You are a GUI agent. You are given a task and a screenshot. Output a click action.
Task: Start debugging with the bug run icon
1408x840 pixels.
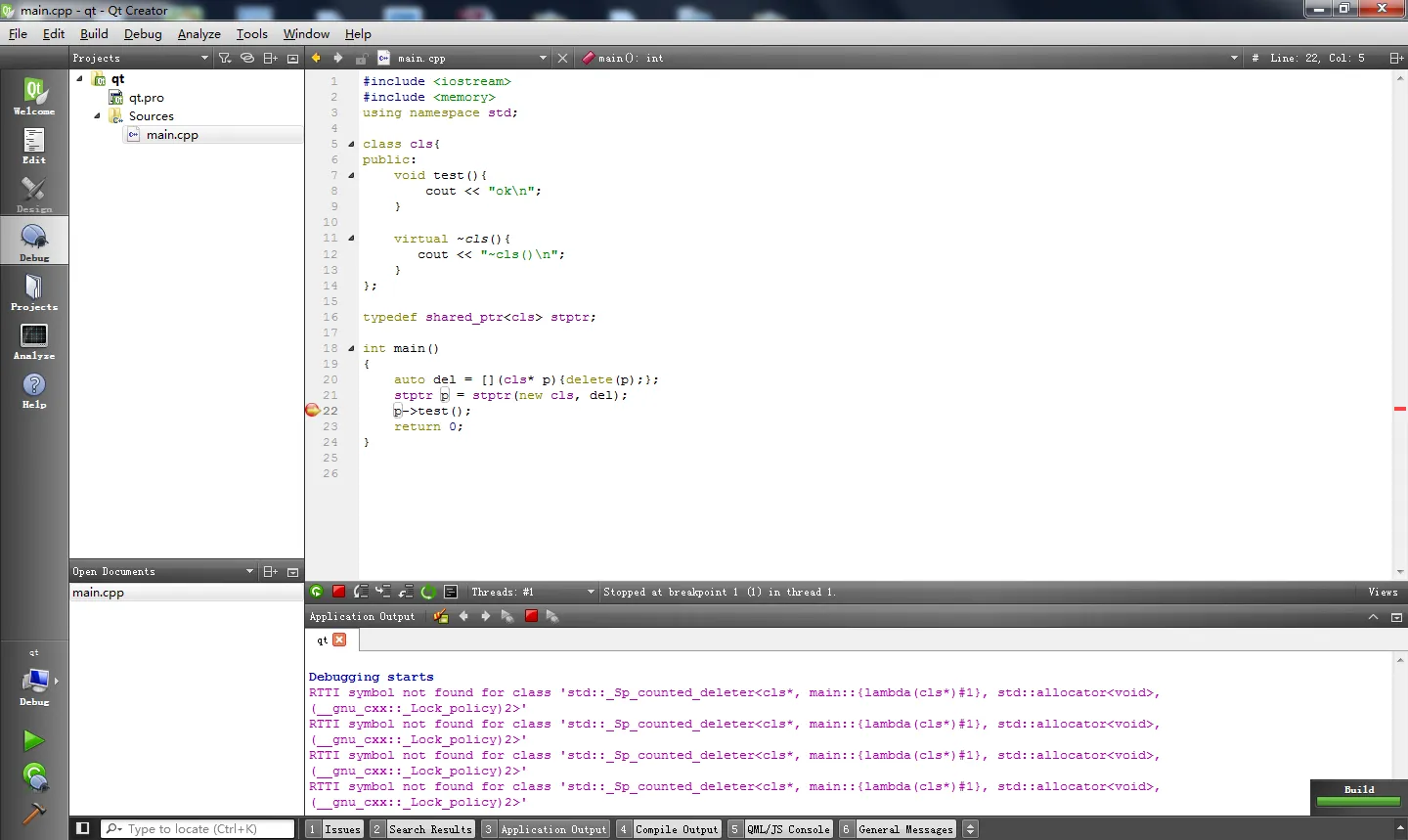(x=34, y=776)
